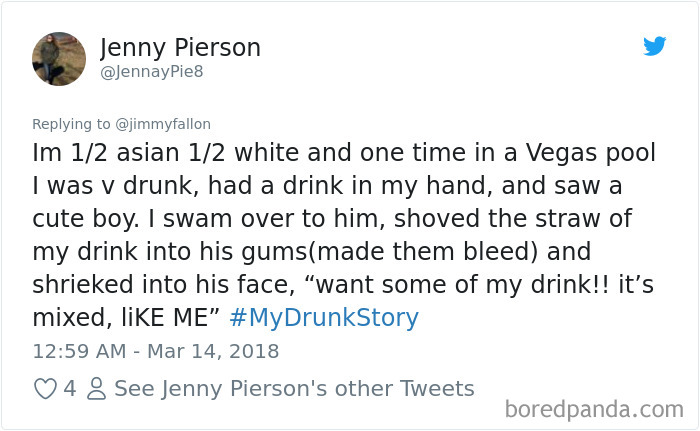Visit the @JennayPie8 handle
Image resolution: width=700 pixels, height=431 pixels.
point(152,72)
